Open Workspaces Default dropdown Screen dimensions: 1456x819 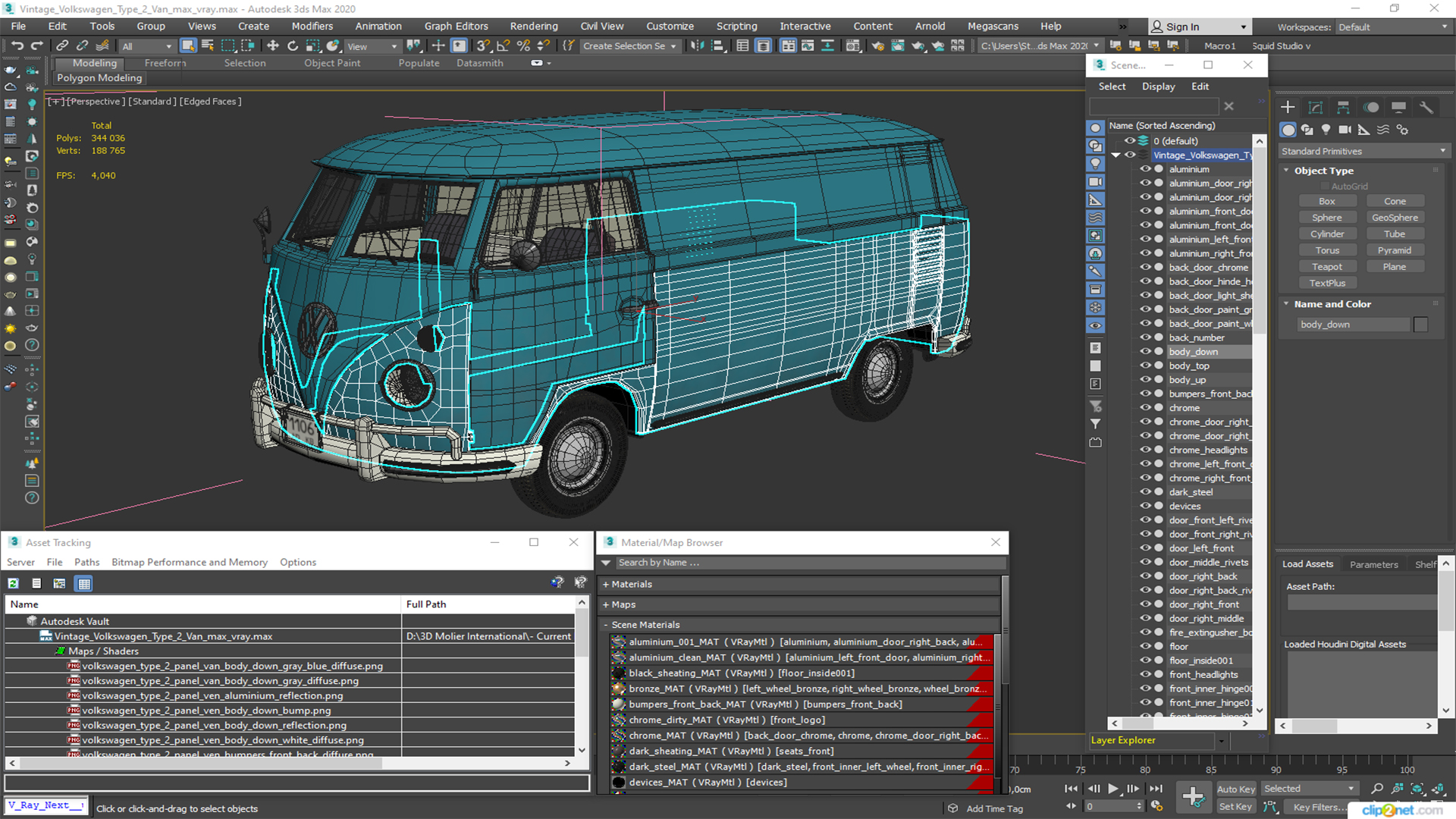pyautogui.click(x=1393, y=27)
